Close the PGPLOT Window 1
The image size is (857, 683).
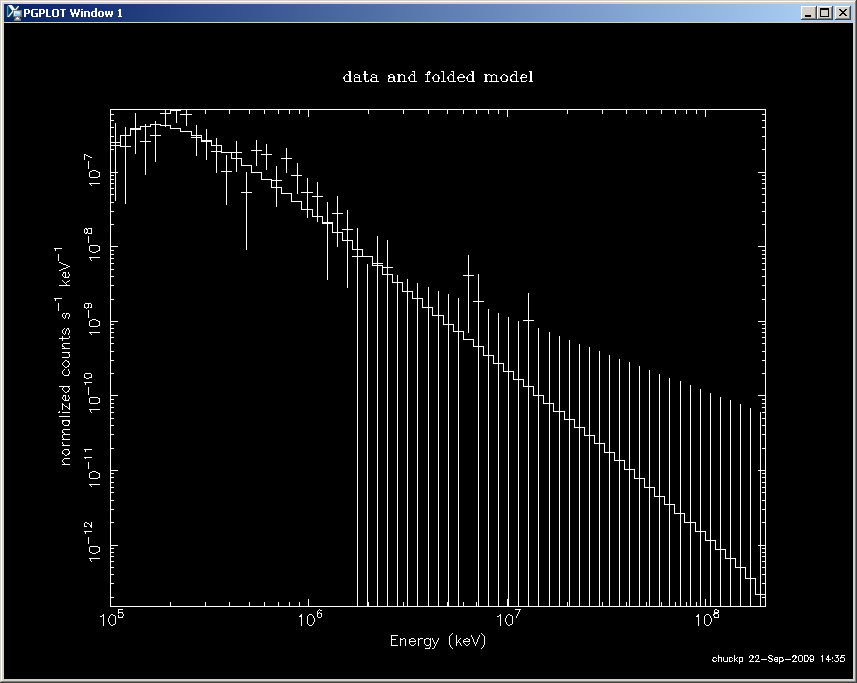pyautogui.click(x=842, y=13)
